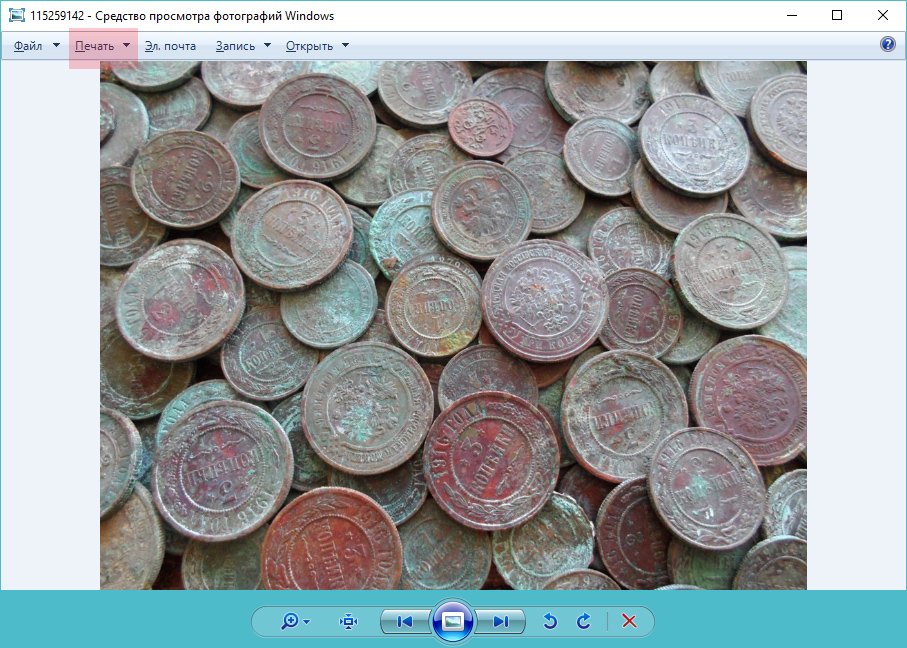The height and width of the screenshot is (648, 907).
Task: Click the app icon in title bar
Action: coord(16,16)
